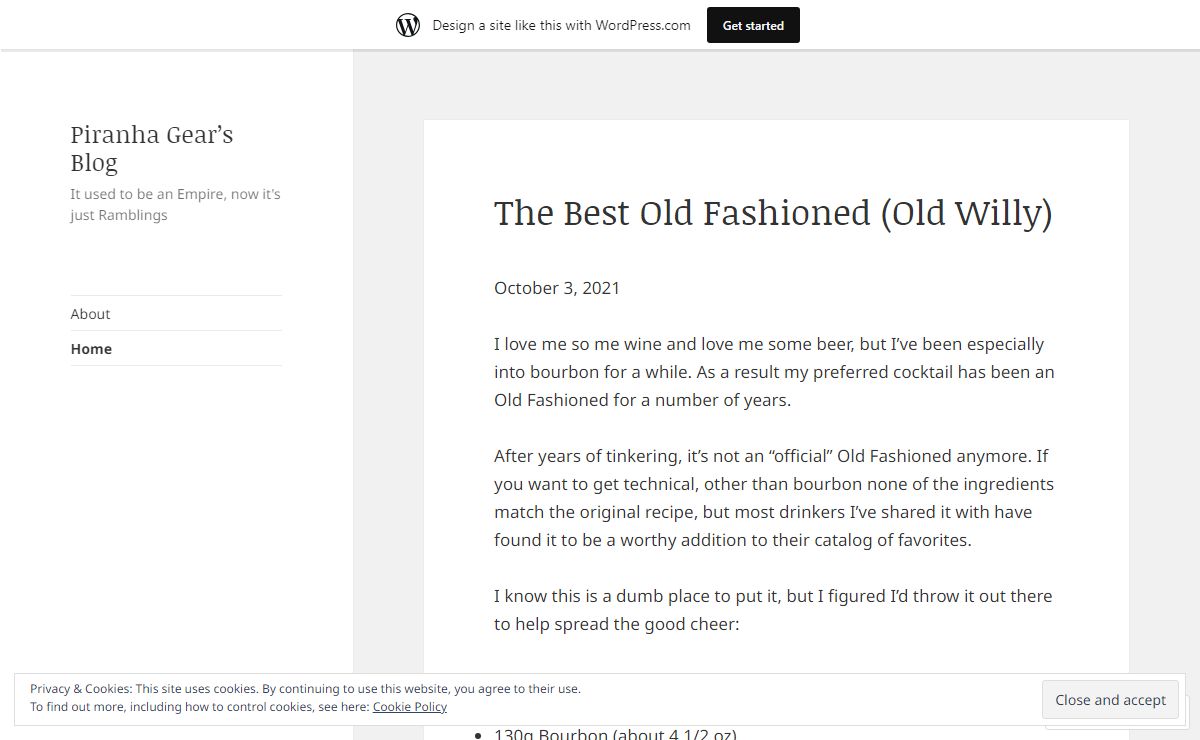
Task: Click the 'It used to be an Empire' tagline
Action: coord(176,204)
